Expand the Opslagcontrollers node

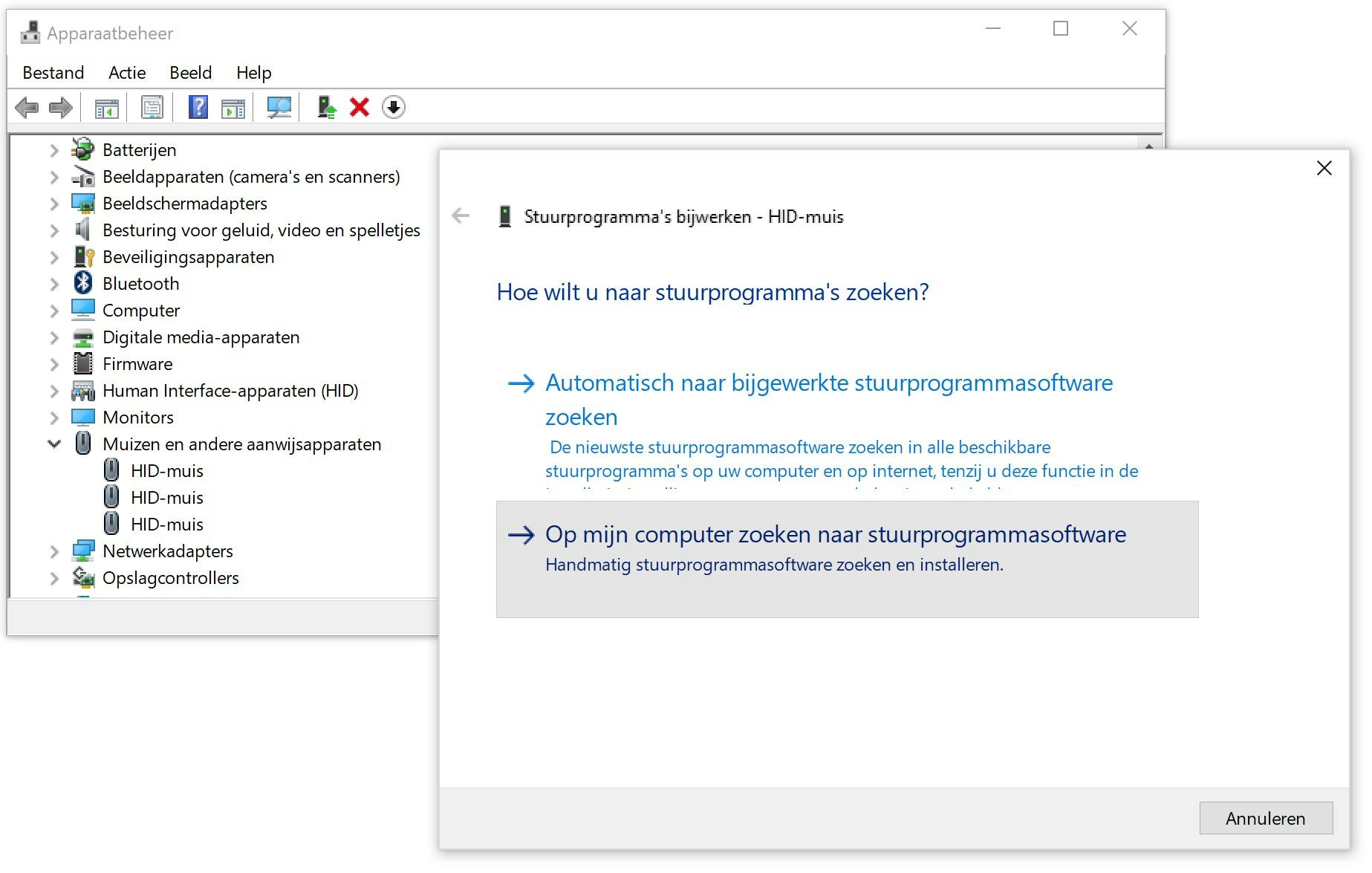pyautogui.click(x=53, y=578)
